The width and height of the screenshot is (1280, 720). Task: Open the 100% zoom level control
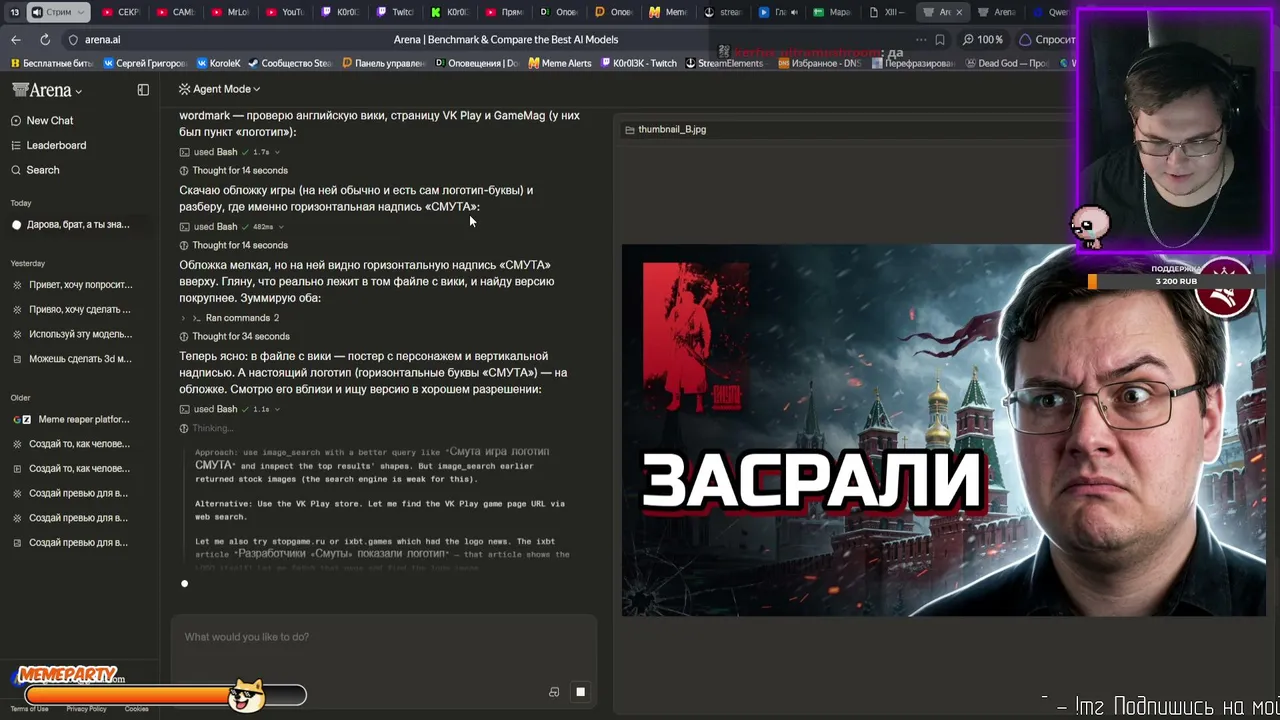(983, 40)
